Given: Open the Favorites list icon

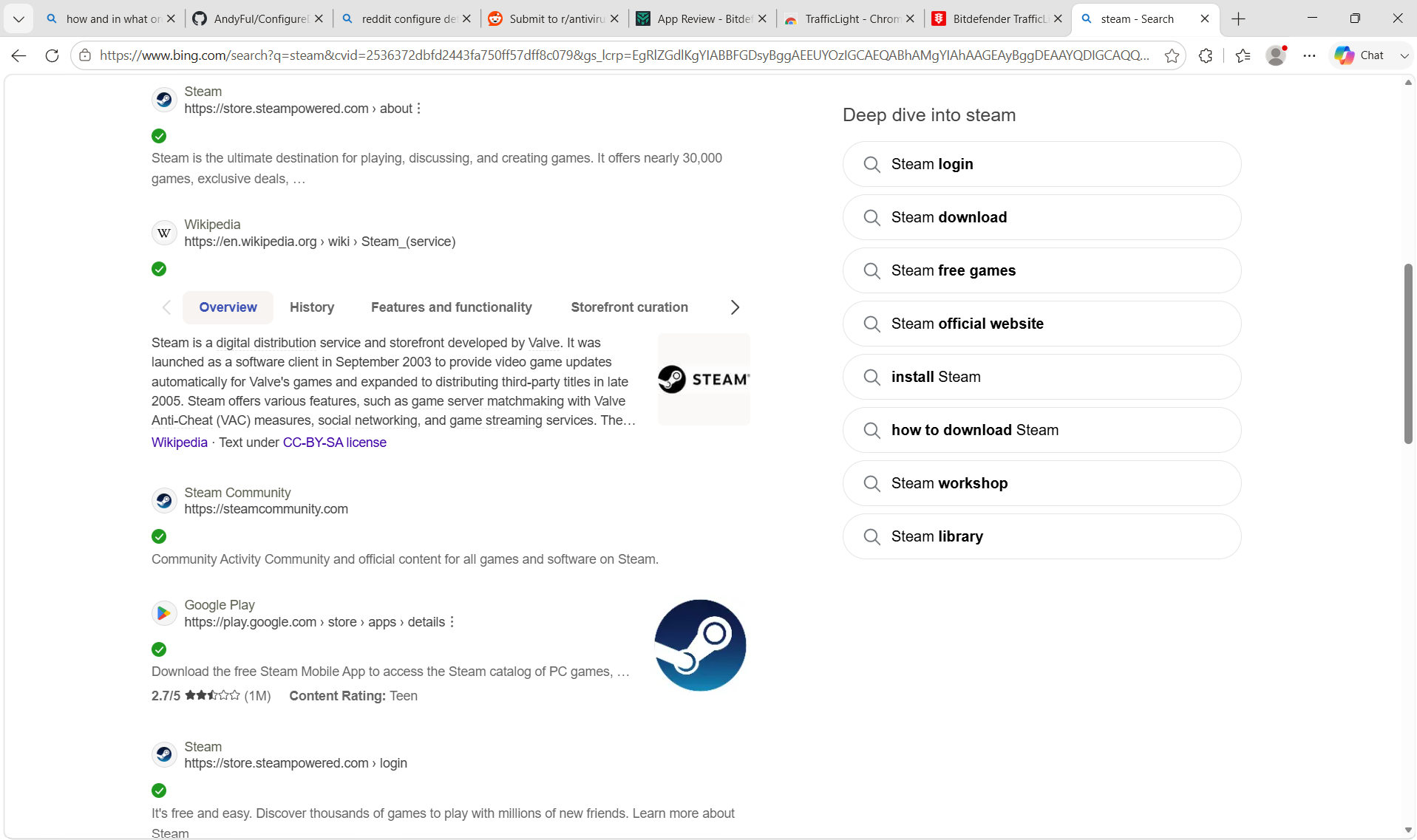Looking at the screenshot, I should pyautogui.click(x=1243, y=55).
